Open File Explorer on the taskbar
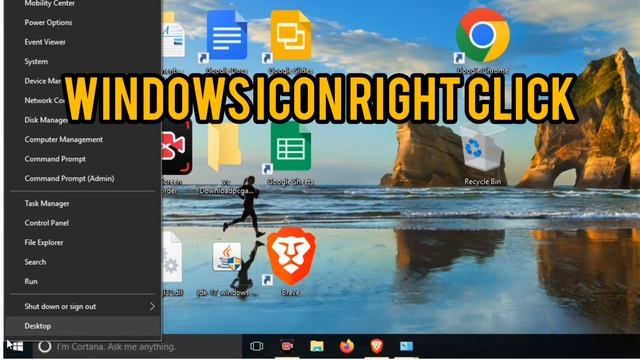 tap(317, 347)
